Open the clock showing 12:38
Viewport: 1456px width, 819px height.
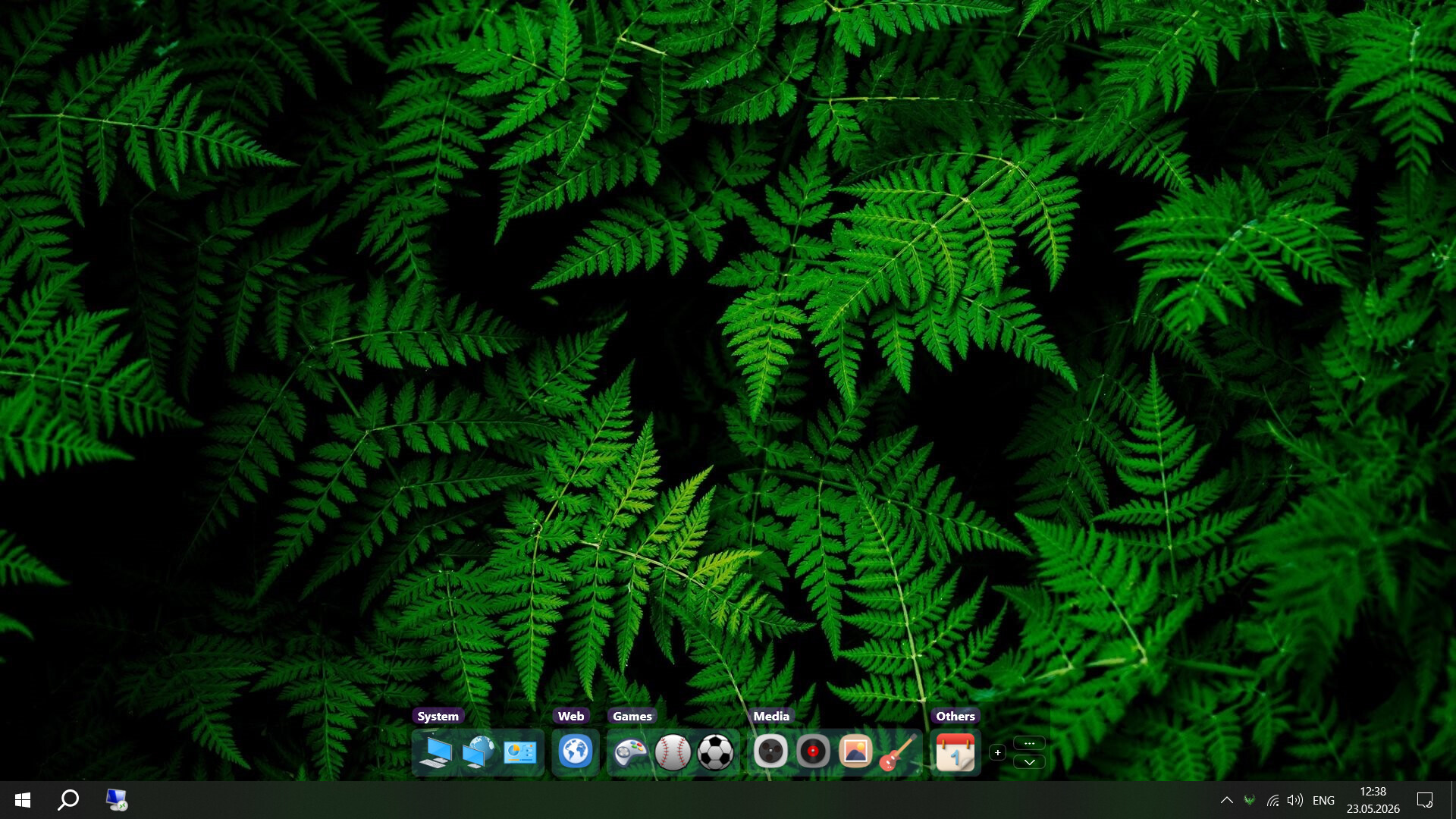coord(1373,800)
